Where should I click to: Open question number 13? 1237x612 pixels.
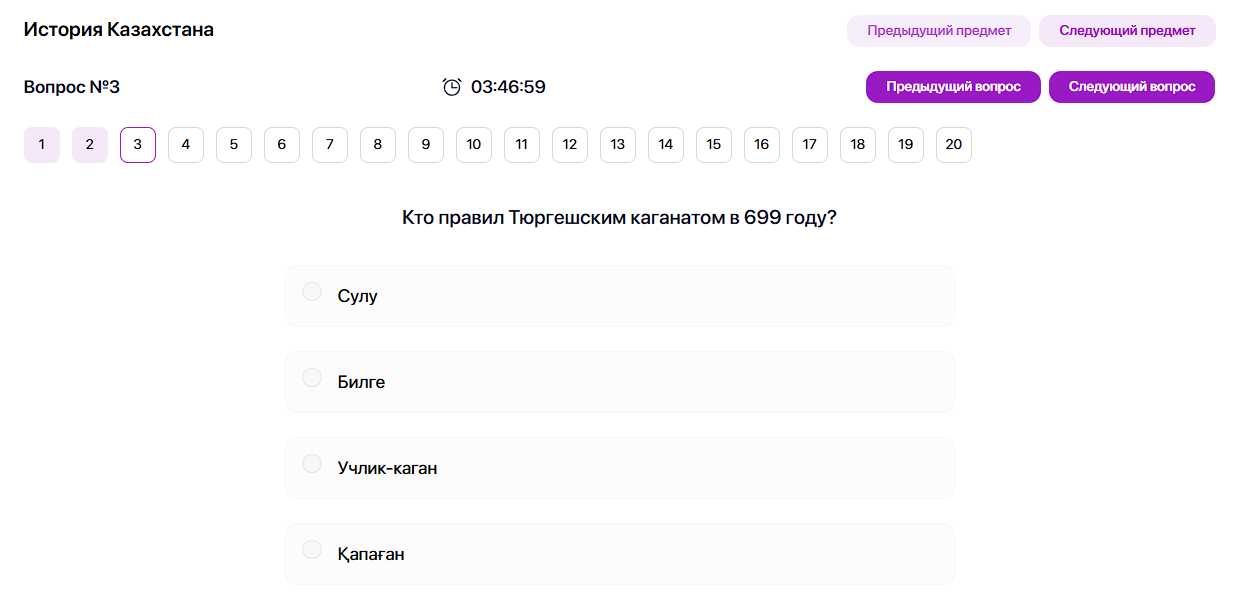(618, 144)
